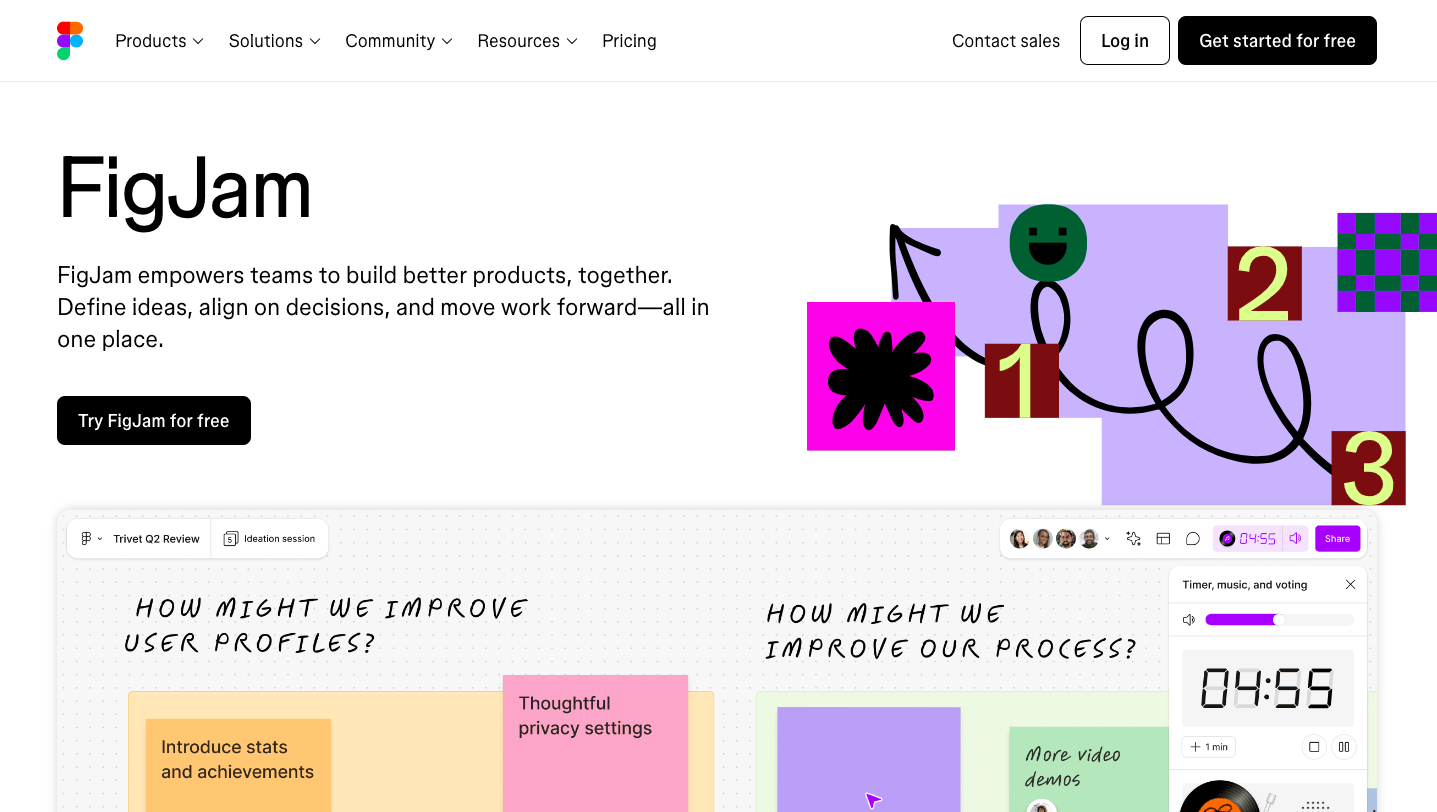Click the vinyl record music player
Viewport: 1437px width, 812px height.
(1219, 798)
